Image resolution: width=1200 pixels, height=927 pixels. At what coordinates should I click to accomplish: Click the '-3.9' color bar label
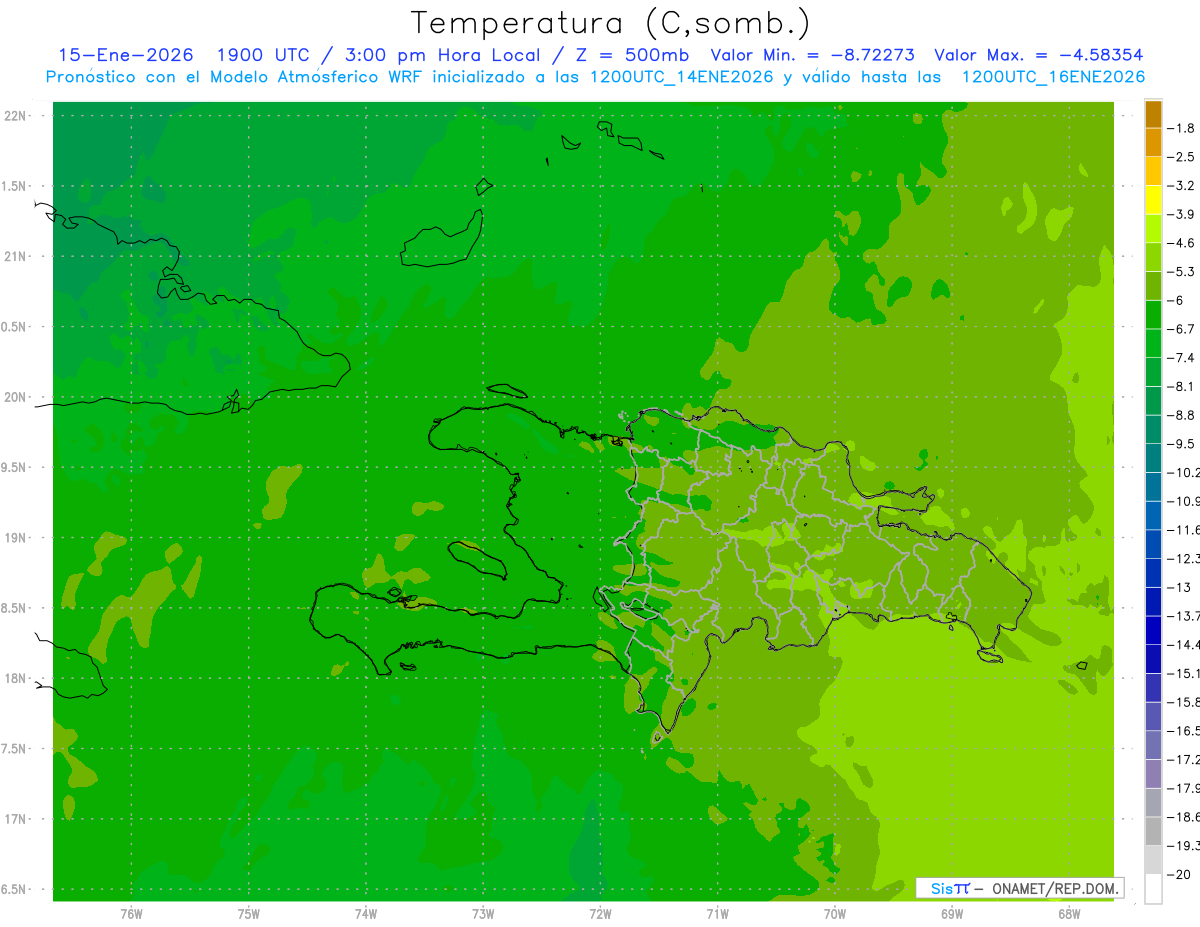coord(1180,214)
